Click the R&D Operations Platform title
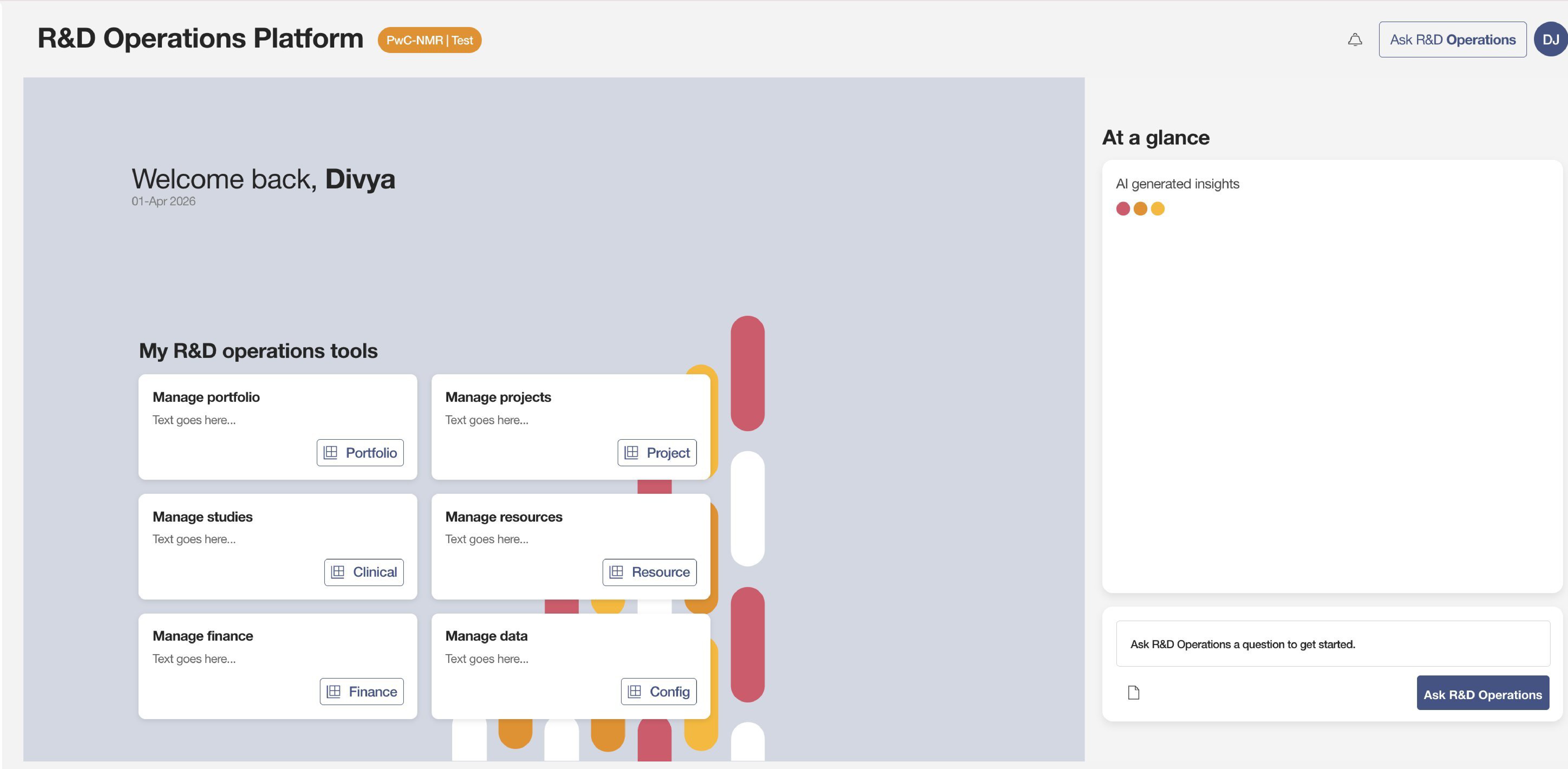The height and width of the screenshot is (769, 1568). point(200,38)
